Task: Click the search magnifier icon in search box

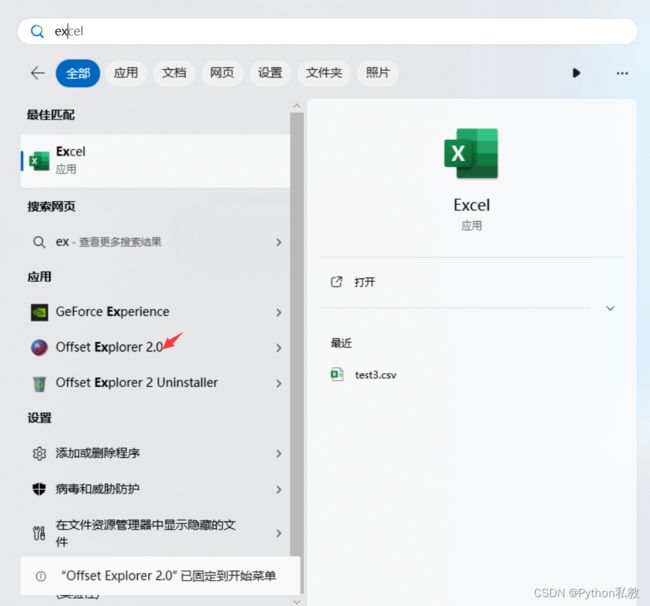Action: tap(37, 32)
